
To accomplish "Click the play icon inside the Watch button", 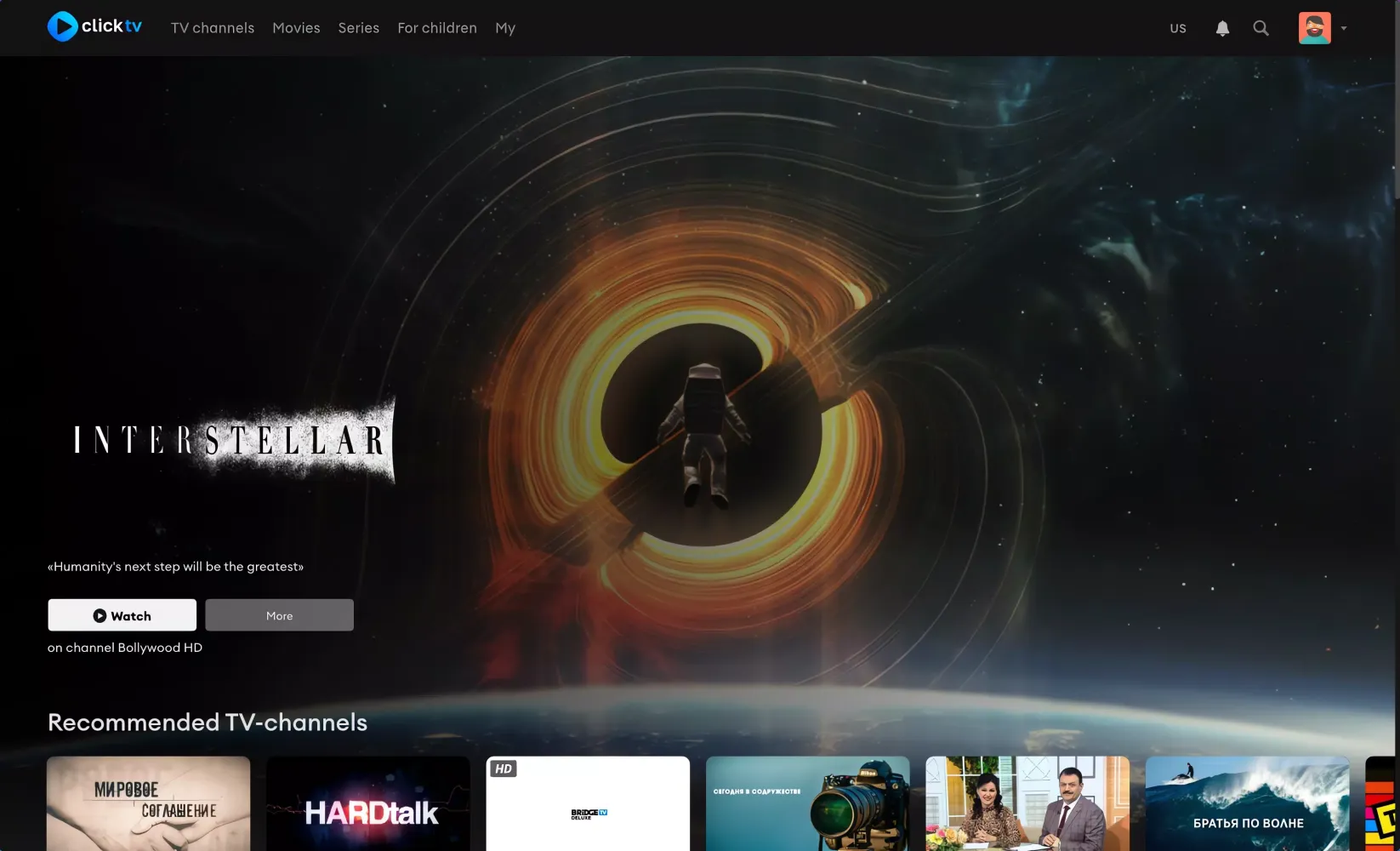I will [100, 615].
